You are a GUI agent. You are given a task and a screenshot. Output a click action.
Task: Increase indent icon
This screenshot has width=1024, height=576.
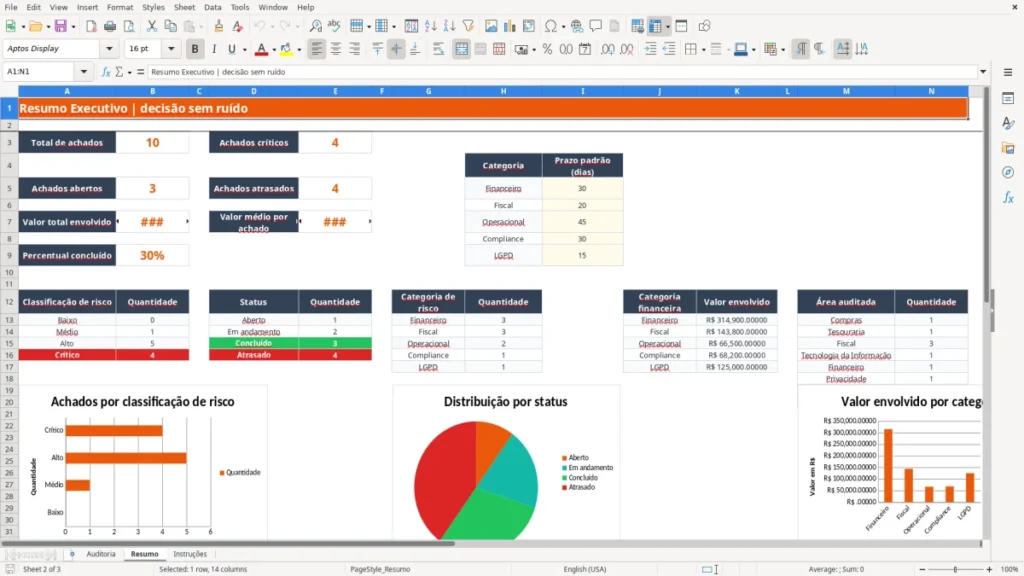tap(650, 49)
